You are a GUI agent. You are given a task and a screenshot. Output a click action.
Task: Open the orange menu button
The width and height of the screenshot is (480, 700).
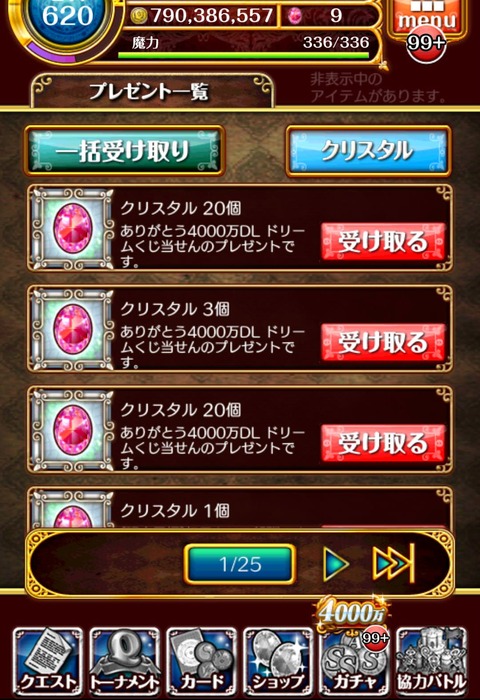(427, 18)
